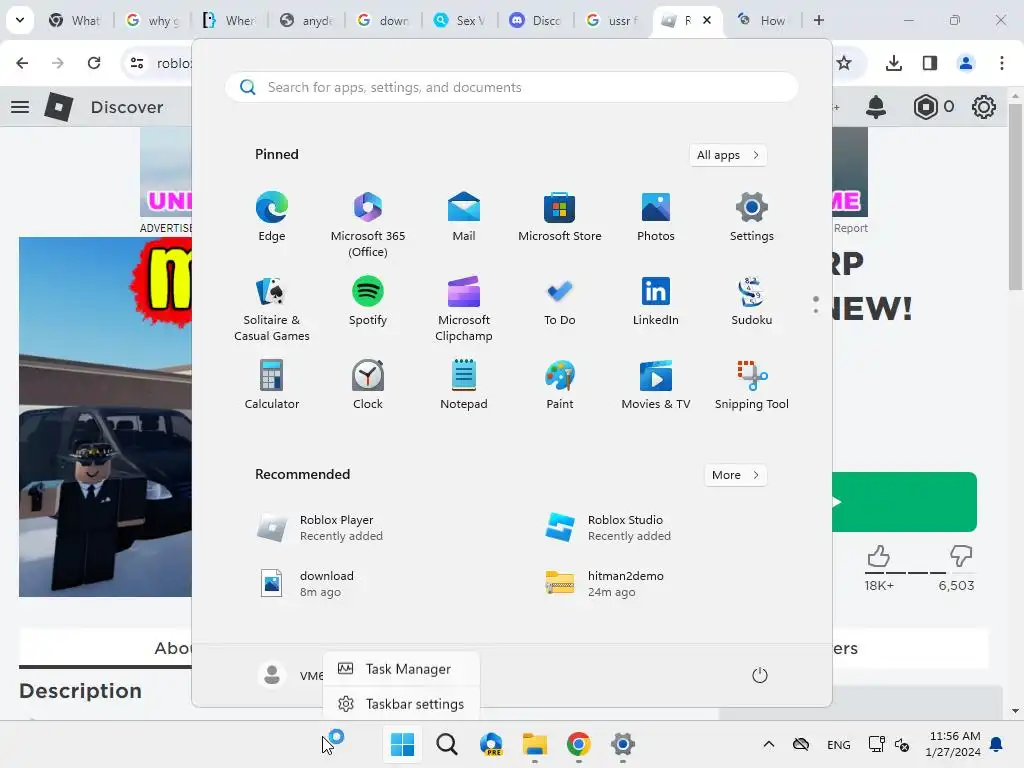Click the user account profile icon
The width and height of the screenshot is (1024, 768).
[x=272, y=675]
